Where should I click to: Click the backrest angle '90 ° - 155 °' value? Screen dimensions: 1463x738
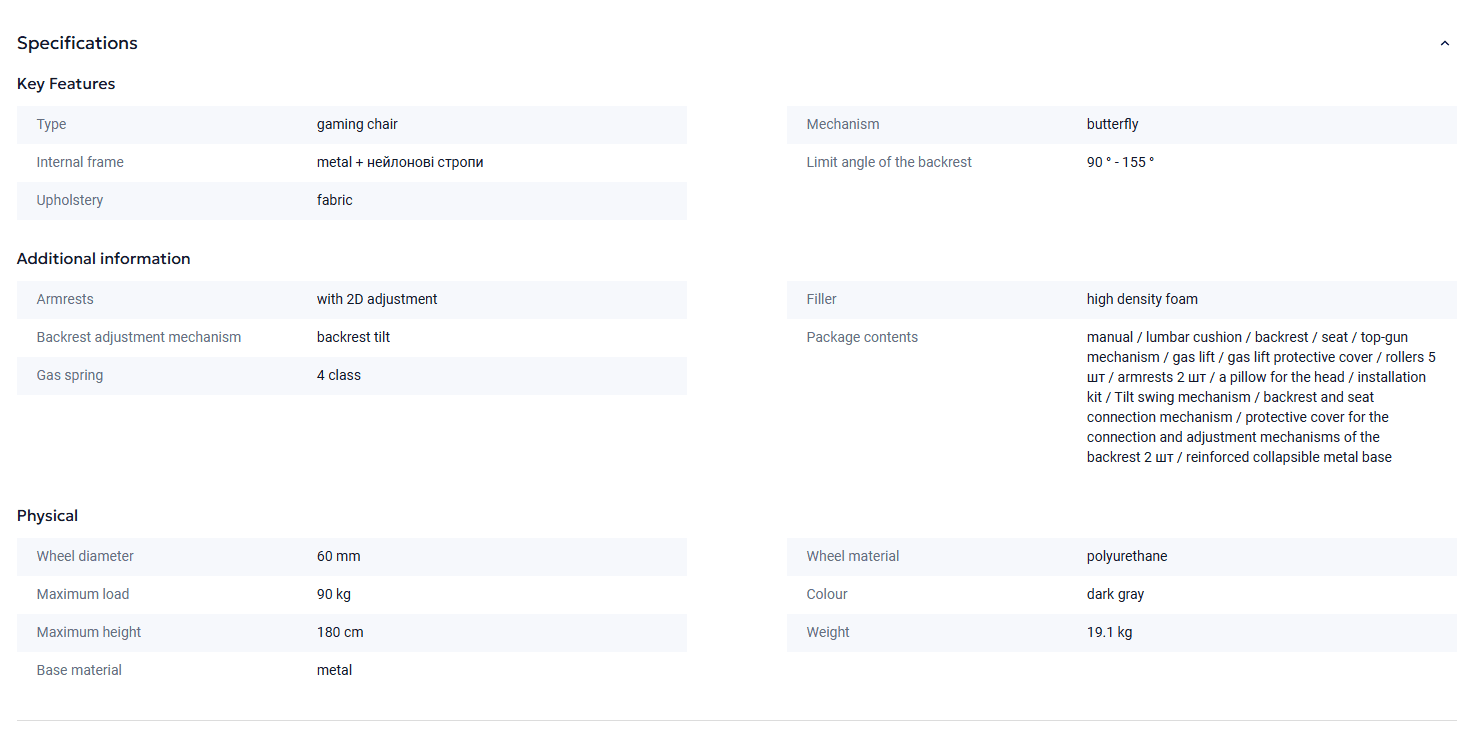coord(1120,162)
